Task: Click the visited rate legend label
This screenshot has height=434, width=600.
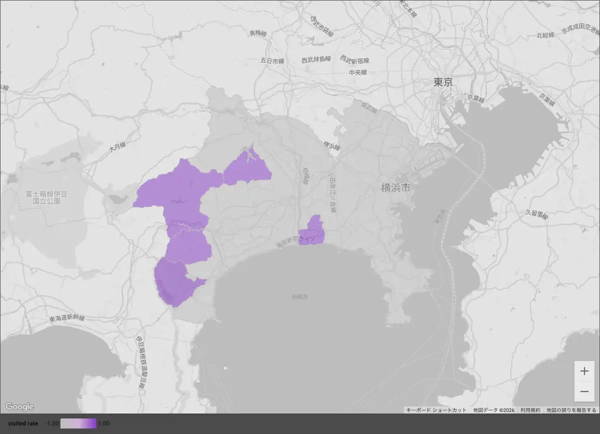Action: [x=22, y=424]
